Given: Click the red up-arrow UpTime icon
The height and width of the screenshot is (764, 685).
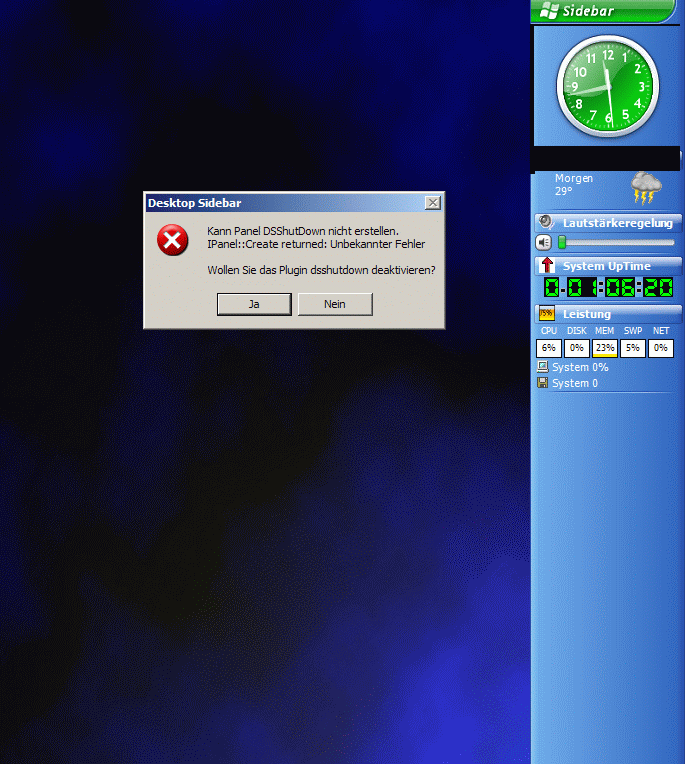Looking at the screenshot, I should point(547,265).
